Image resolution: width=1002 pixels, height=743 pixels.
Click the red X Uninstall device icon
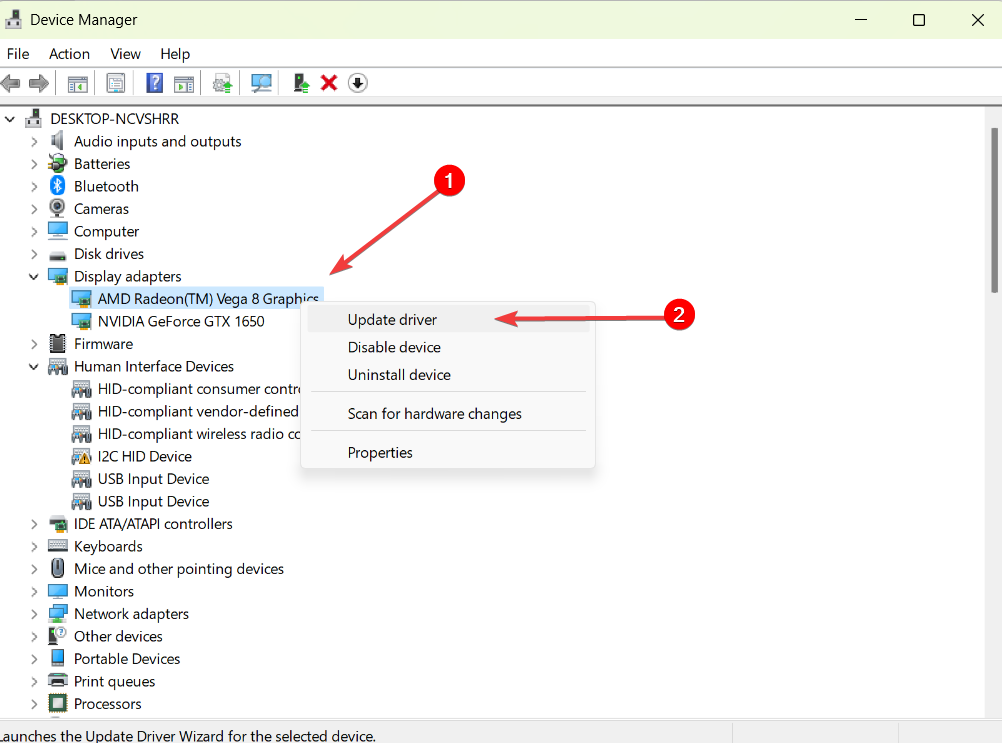click(329, 83)
